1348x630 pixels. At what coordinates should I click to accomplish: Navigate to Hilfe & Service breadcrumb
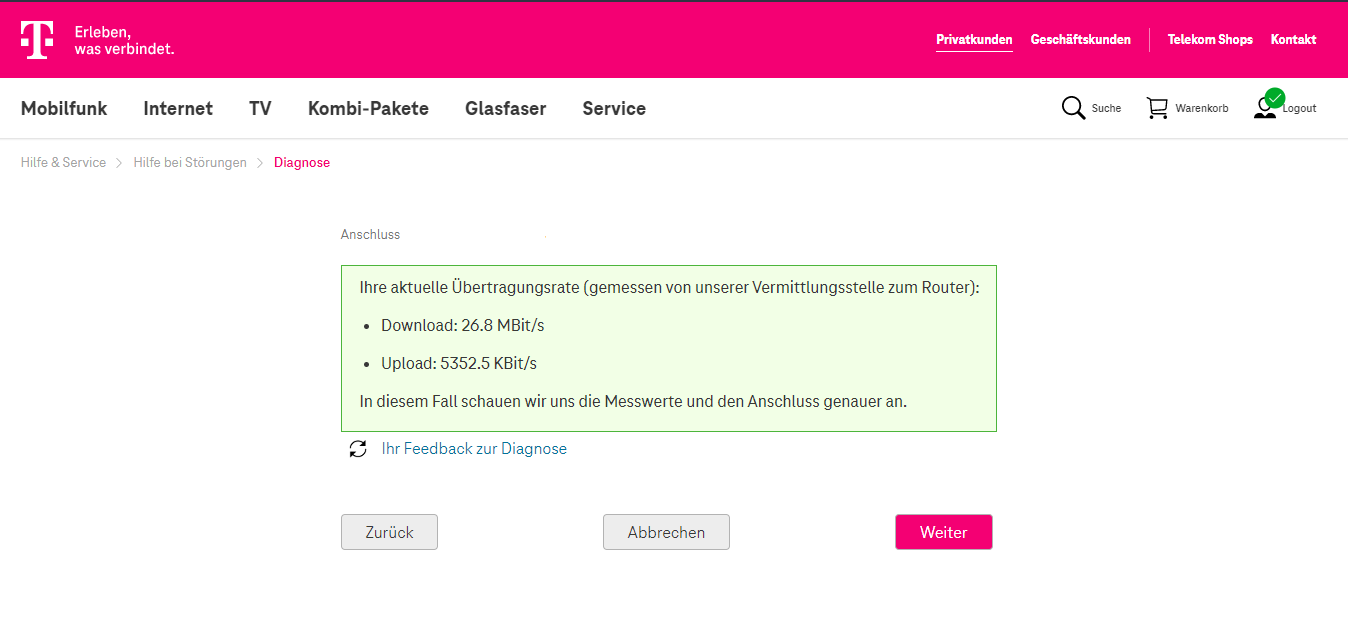coord(63,163)
